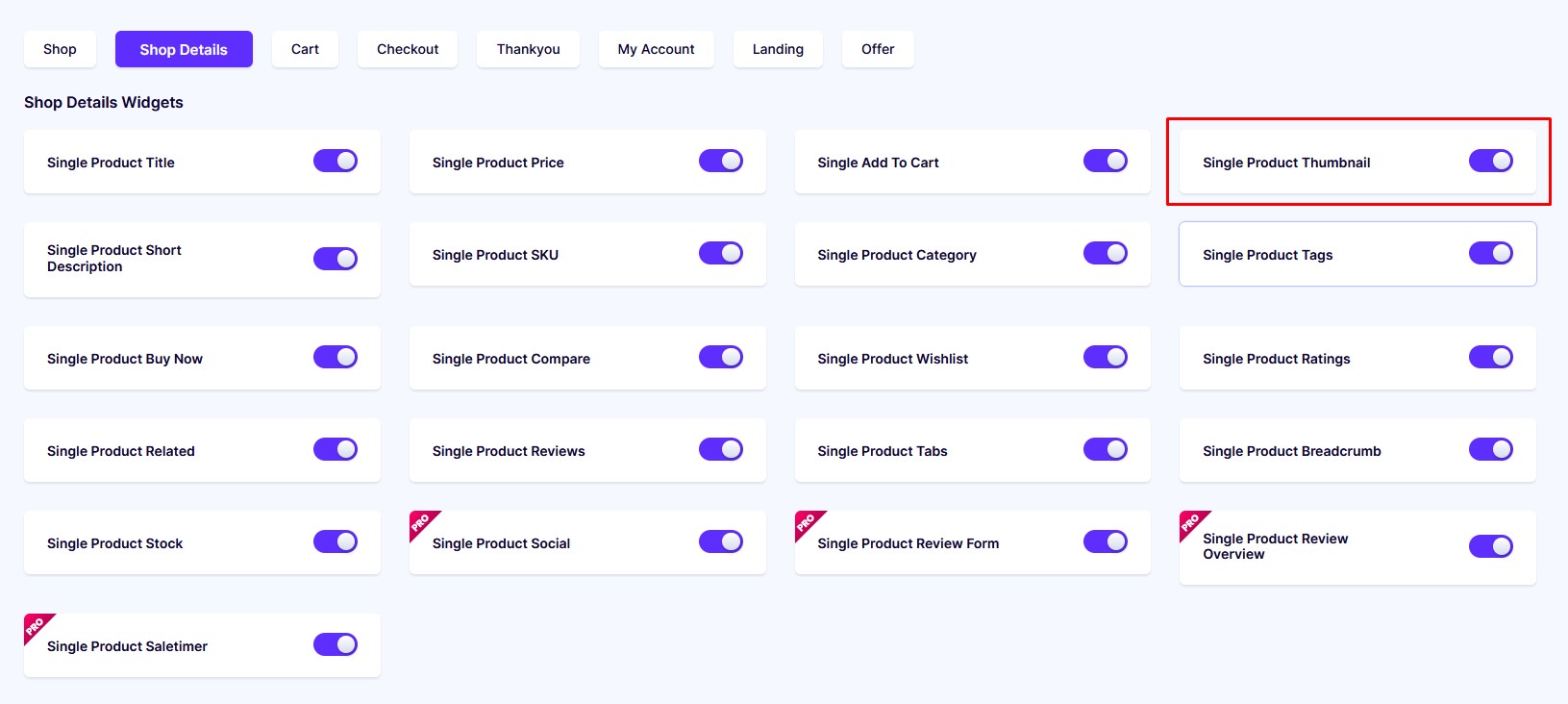Toggle Single Product Review Overview switch
The width and height of the screenshot is (1568, 704).
point(1491,546)
